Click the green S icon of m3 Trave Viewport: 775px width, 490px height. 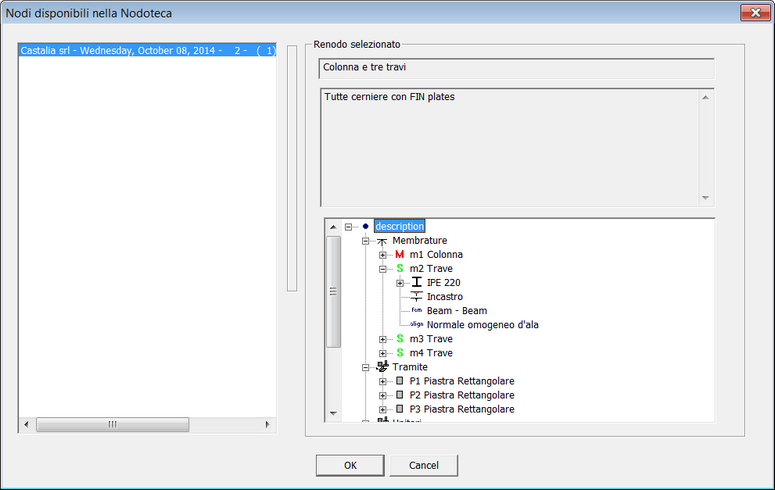point(400,339)
